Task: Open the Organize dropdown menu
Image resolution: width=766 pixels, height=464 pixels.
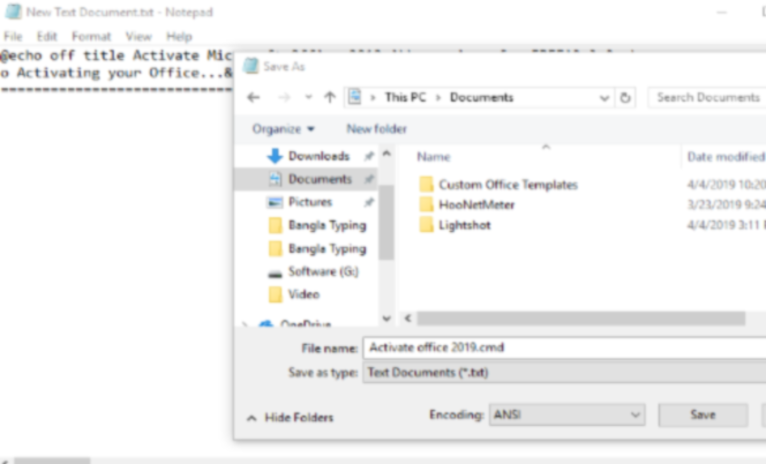Action: (x=283, y=129)
